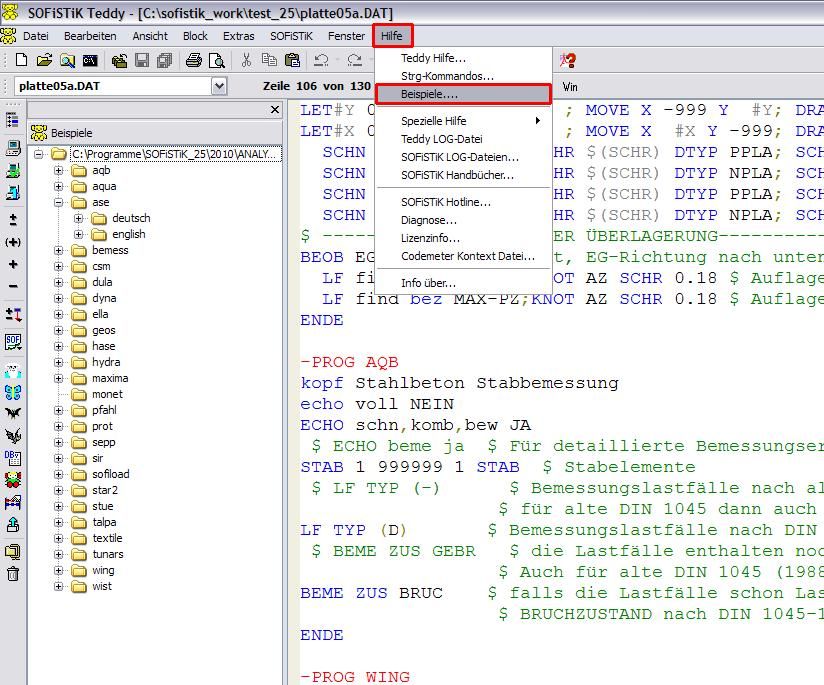
Task: Click the find-in-files magnifier folder icon
Action: [x=67, y=60]
